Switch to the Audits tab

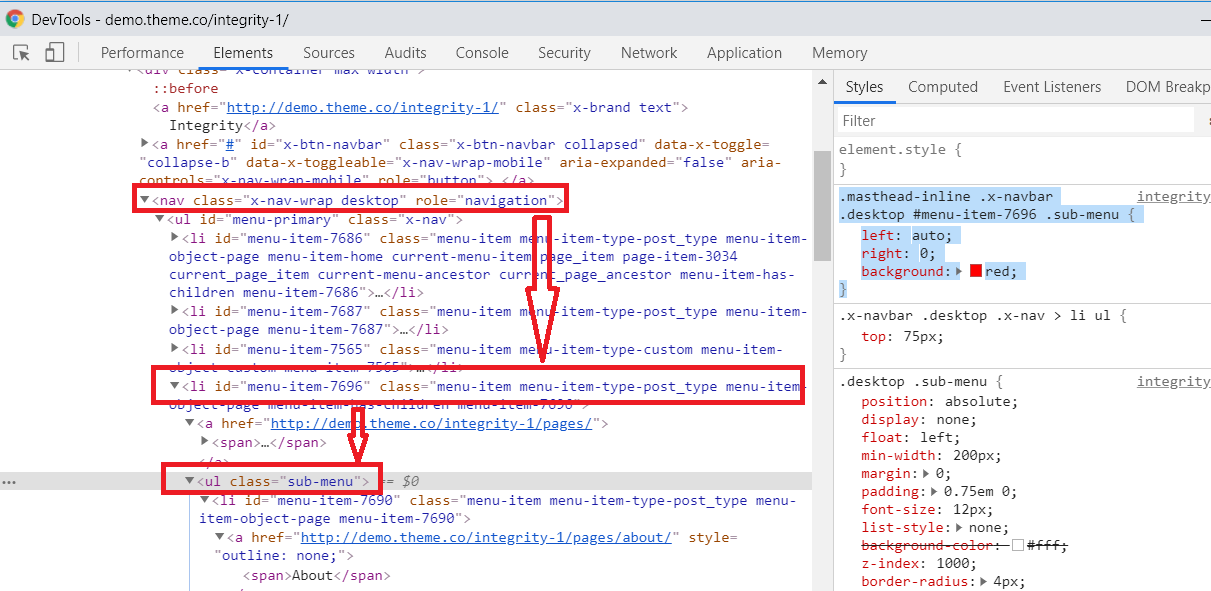coord(405,53)
